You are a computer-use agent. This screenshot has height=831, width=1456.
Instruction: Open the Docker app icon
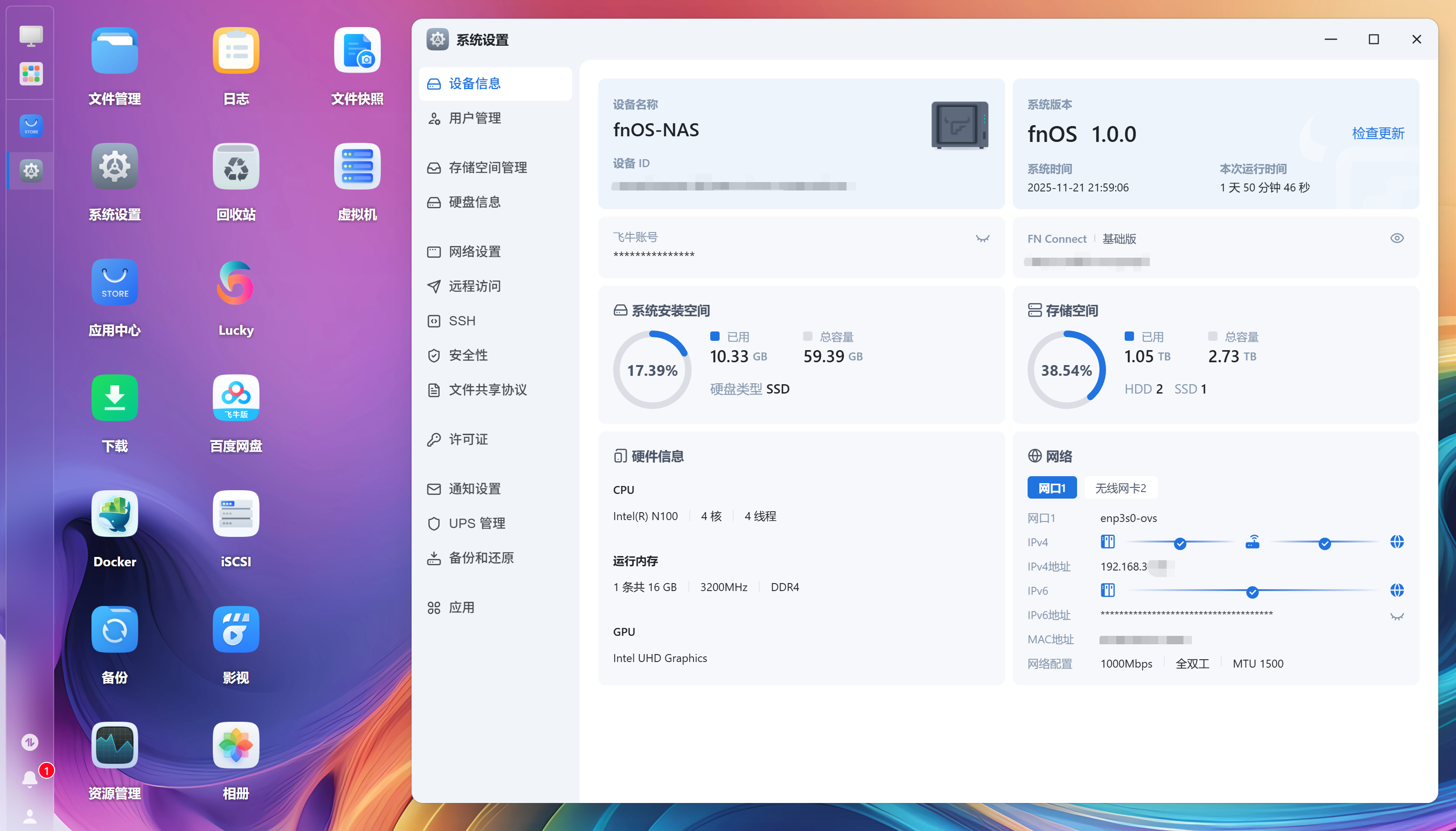115,514
